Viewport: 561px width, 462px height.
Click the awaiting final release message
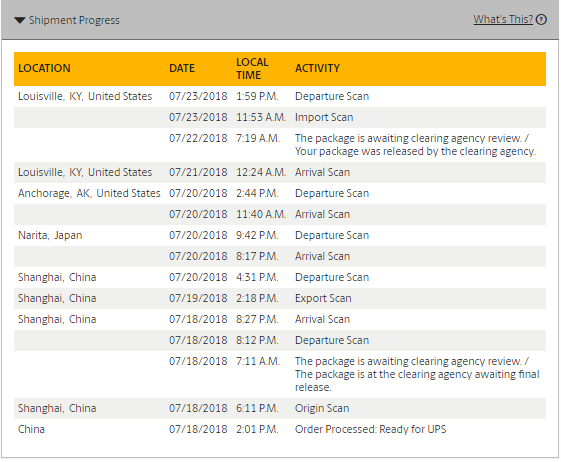tap(417, 381)
